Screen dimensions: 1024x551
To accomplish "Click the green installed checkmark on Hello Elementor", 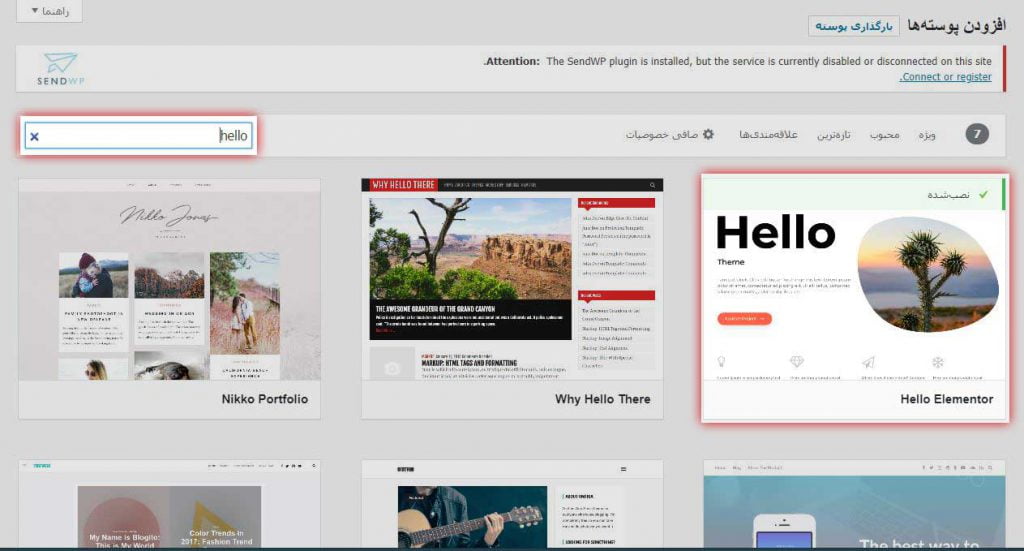I will click(984, 195).
